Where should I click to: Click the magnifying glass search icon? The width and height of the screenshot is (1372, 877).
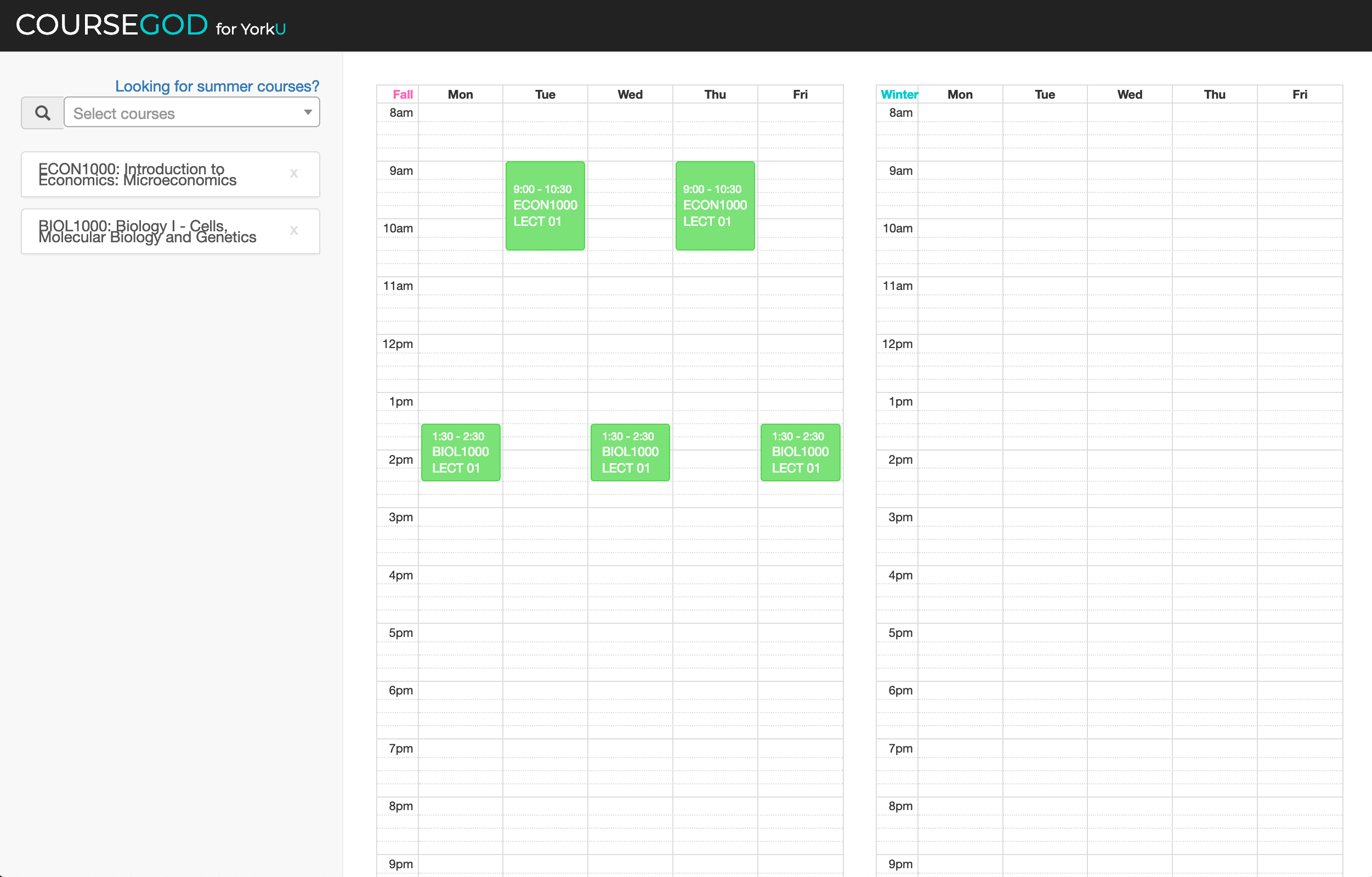tap(43, 113)
